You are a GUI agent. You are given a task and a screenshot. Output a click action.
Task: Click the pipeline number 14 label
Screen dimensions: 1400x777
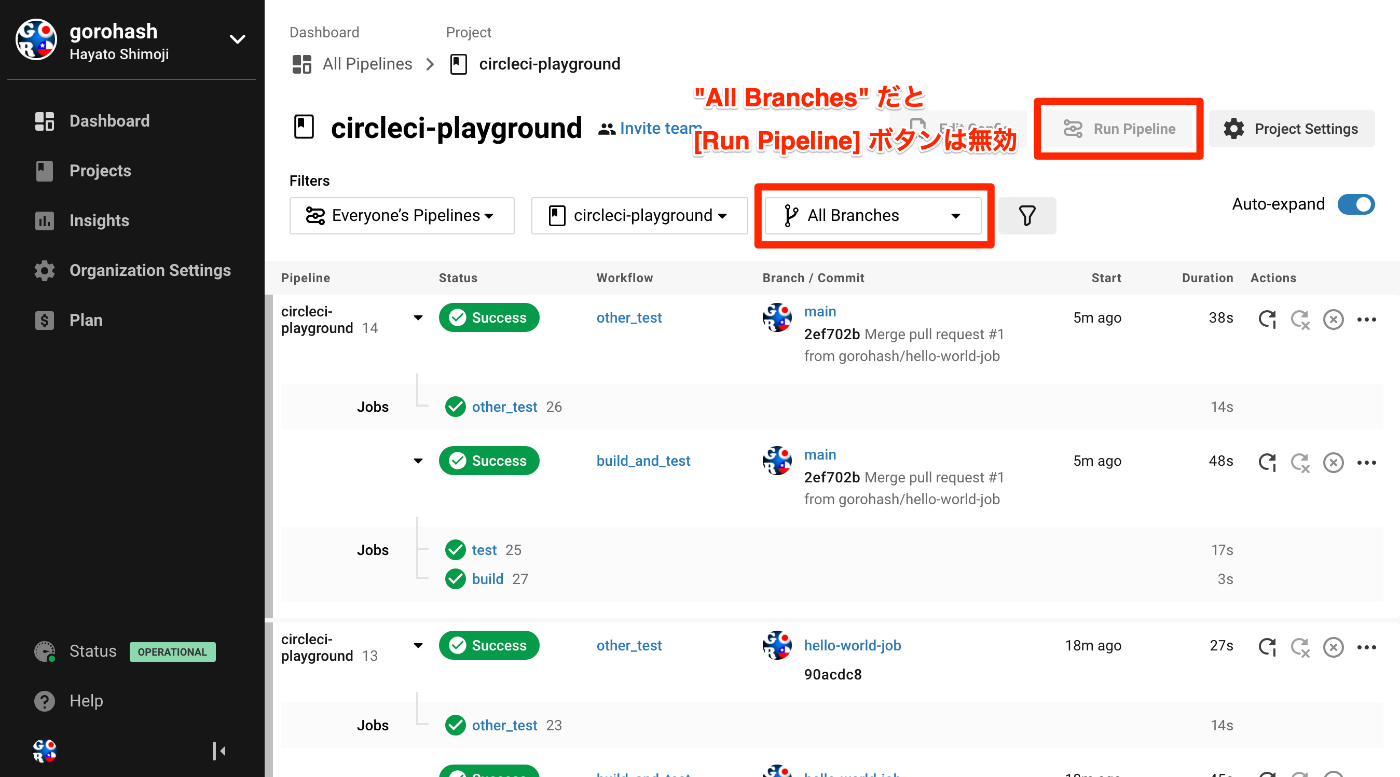click(x=370, y=328)
